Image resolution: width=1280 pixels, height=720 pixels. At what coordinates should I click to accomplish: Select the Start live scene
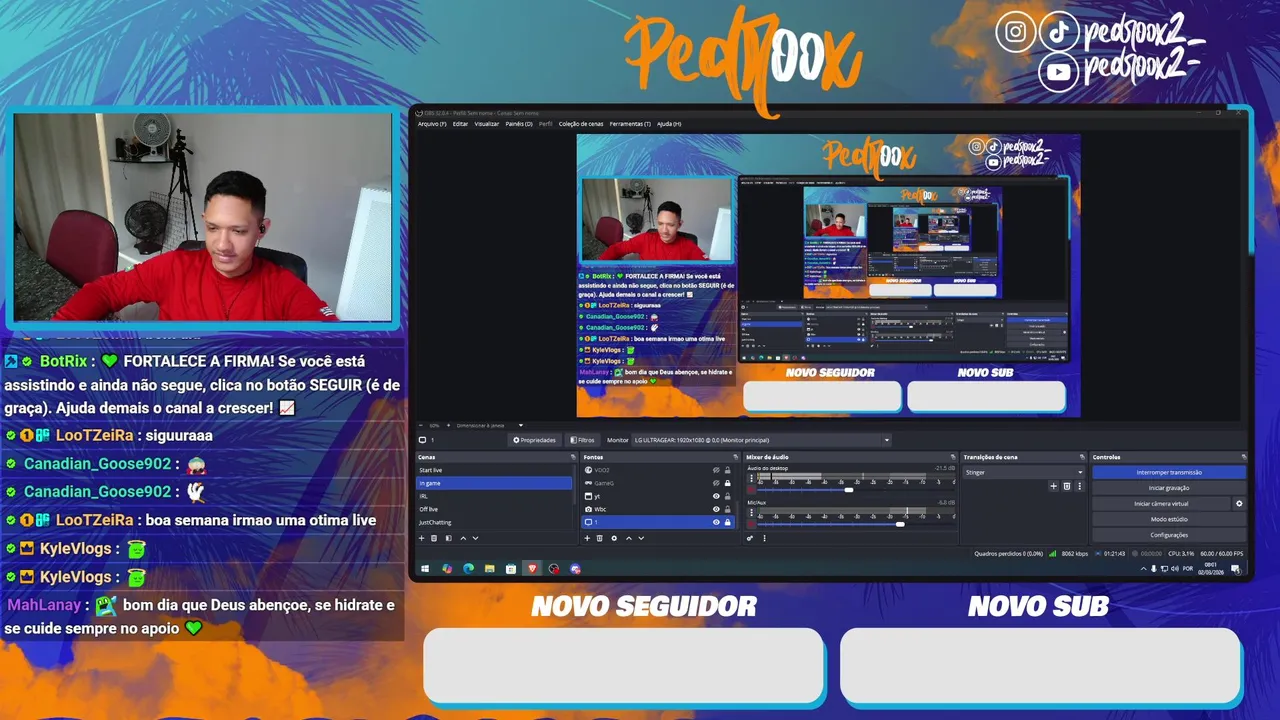pyautogui.click(x=493, y=470)
